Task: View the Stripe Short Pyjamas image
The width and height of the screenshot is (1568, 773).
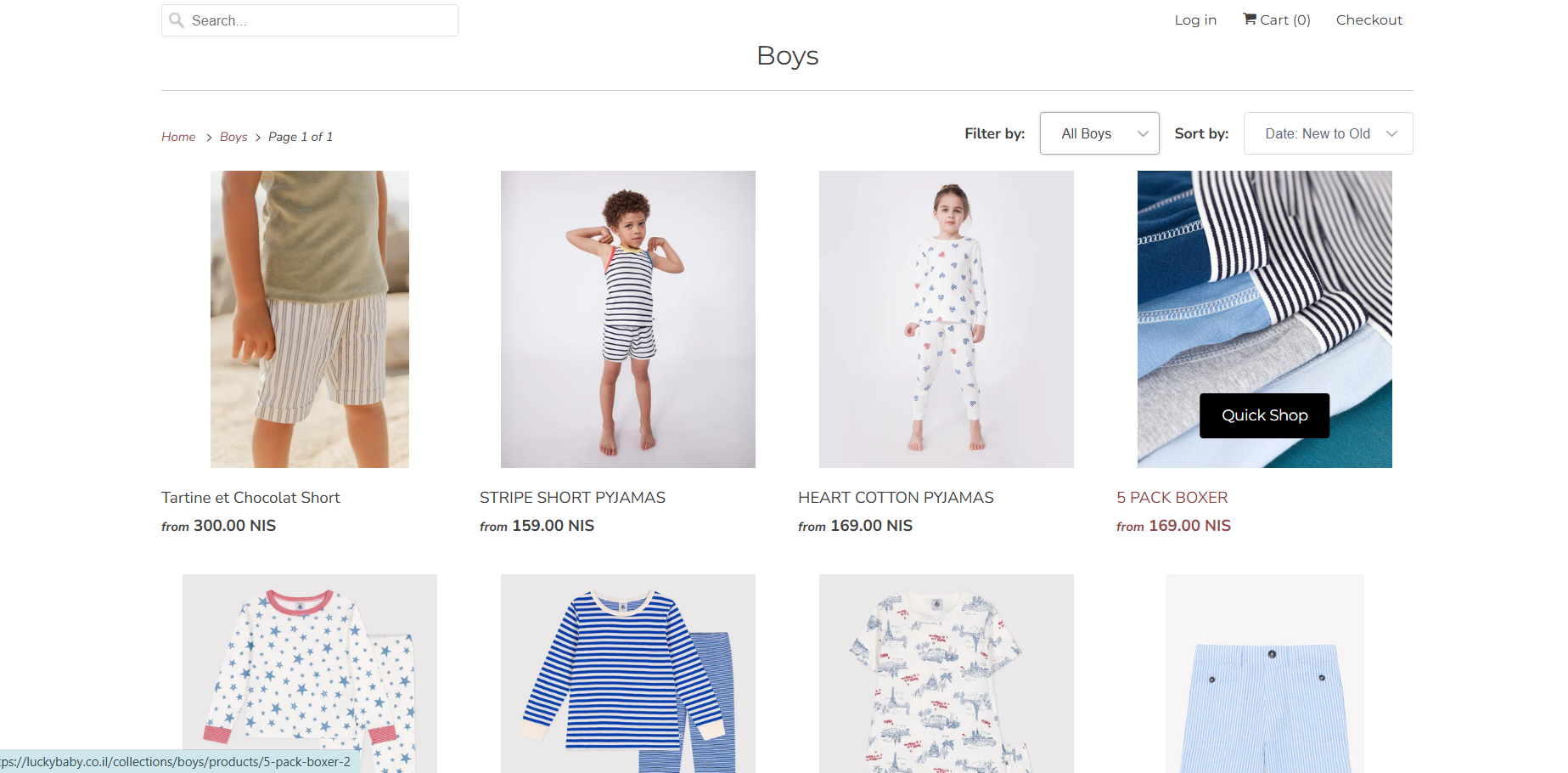Action: 627,319
